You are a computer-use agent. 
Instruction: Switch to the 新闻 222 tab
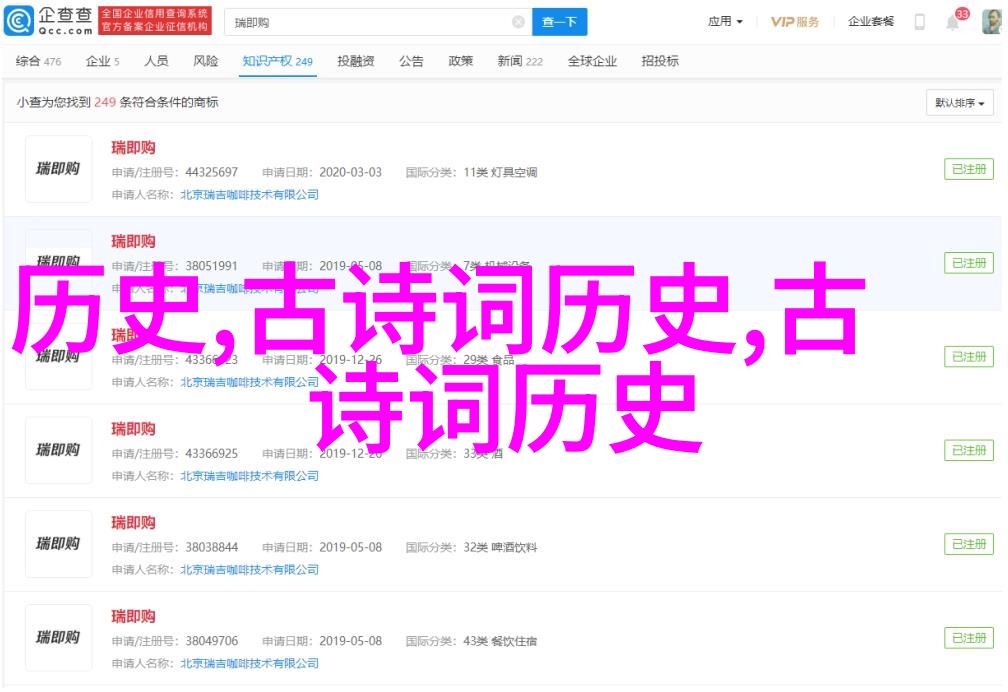click(x=520, y=61)
